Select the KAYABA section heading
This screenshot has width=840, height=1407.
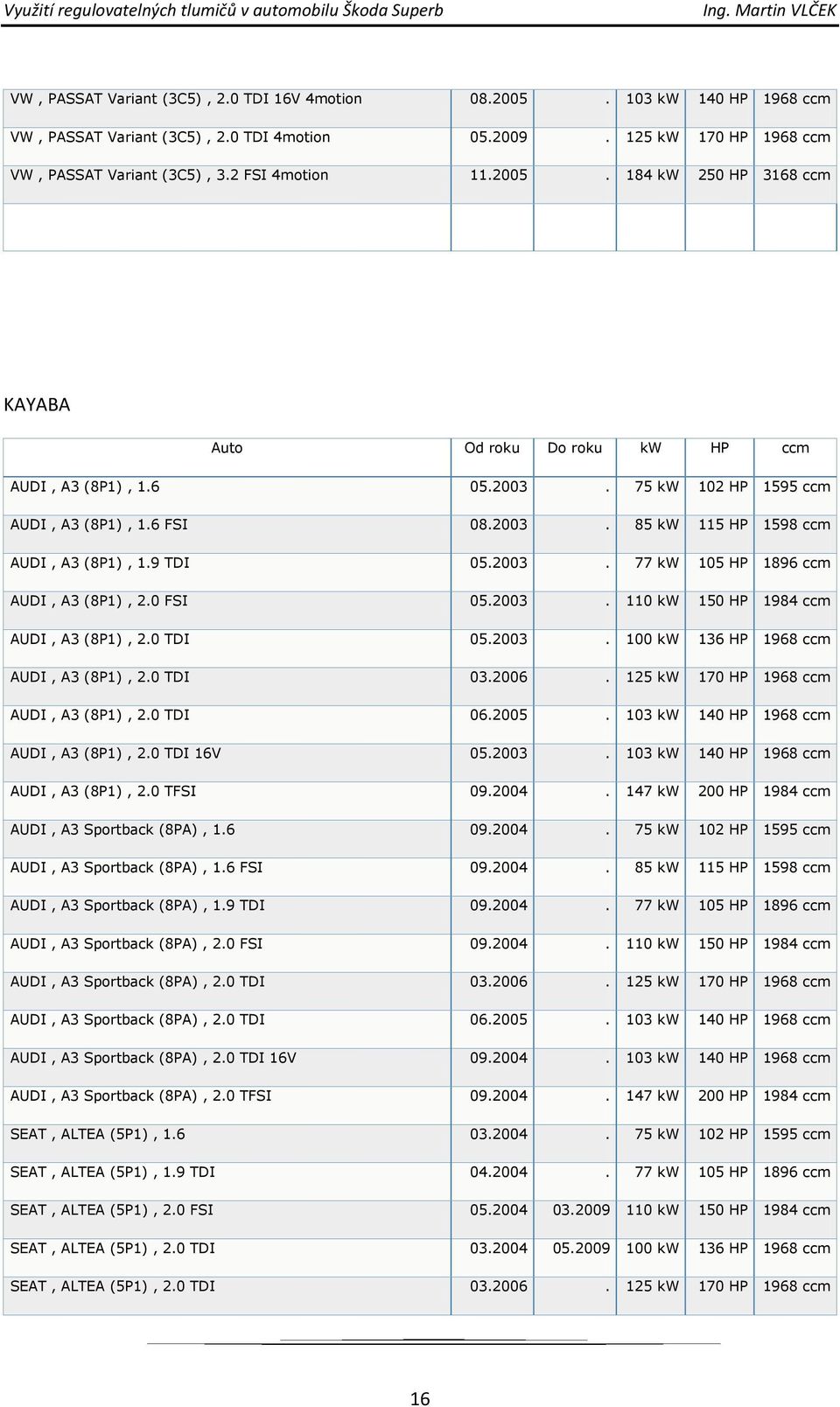pyautogui.click(x=37, y=405)
